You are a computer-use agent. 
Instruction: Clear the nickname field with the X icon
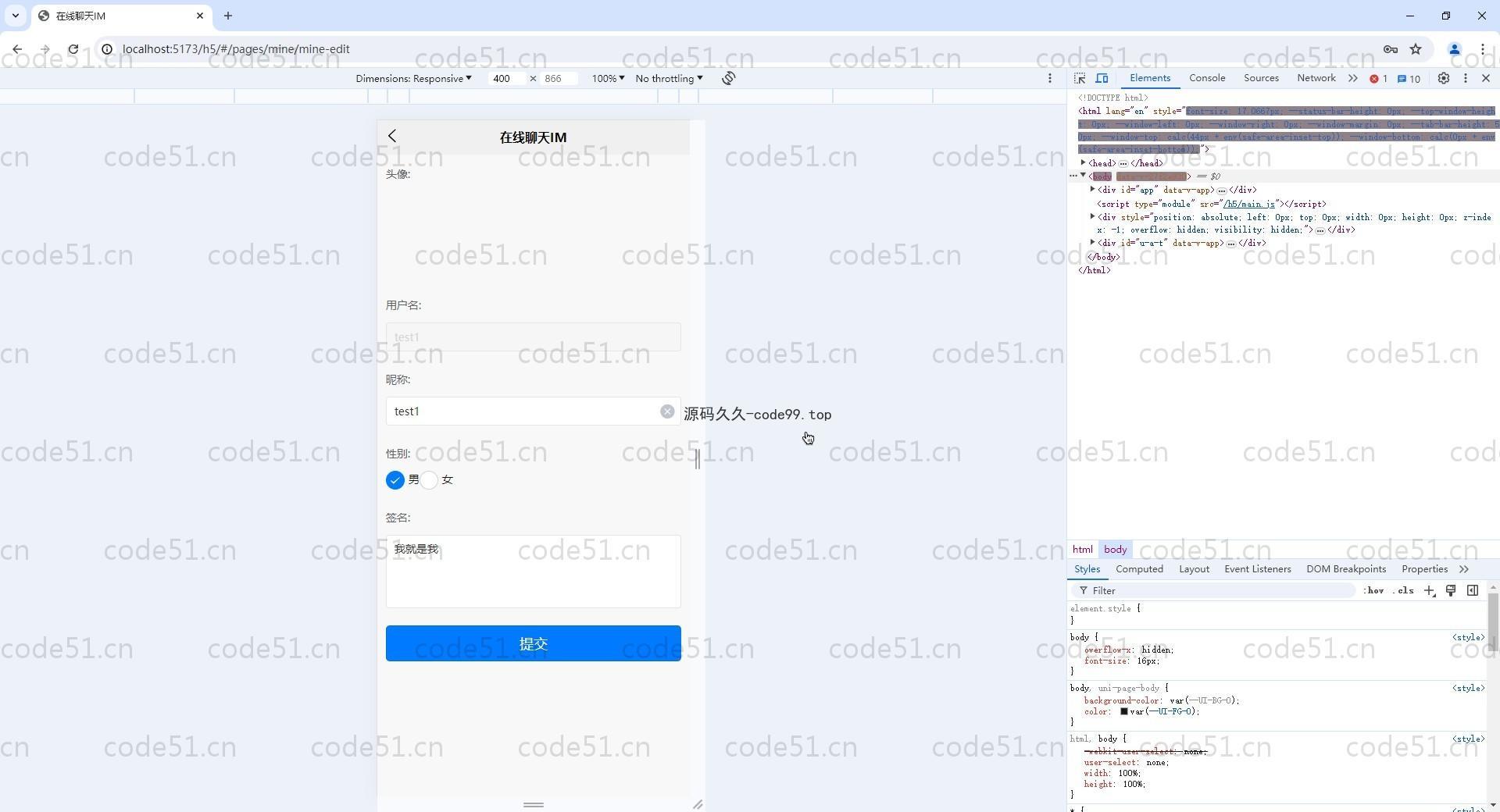click(667, 411)
